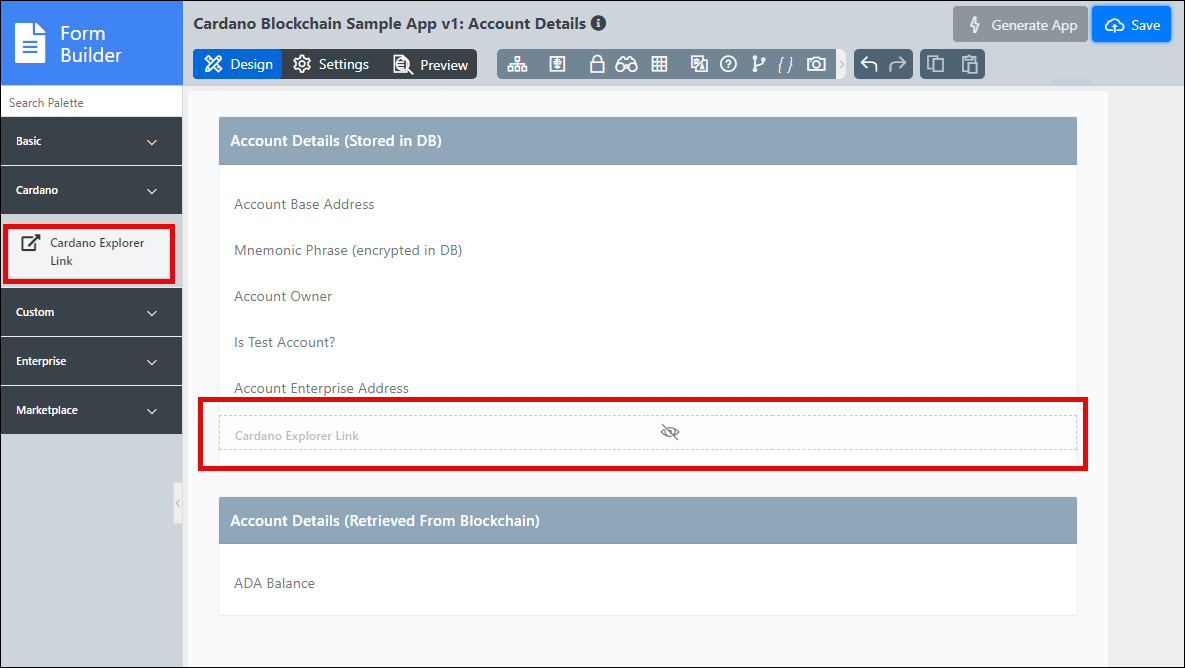
Task: Click the info icon beside Account Details title
Action: point(599,23)
